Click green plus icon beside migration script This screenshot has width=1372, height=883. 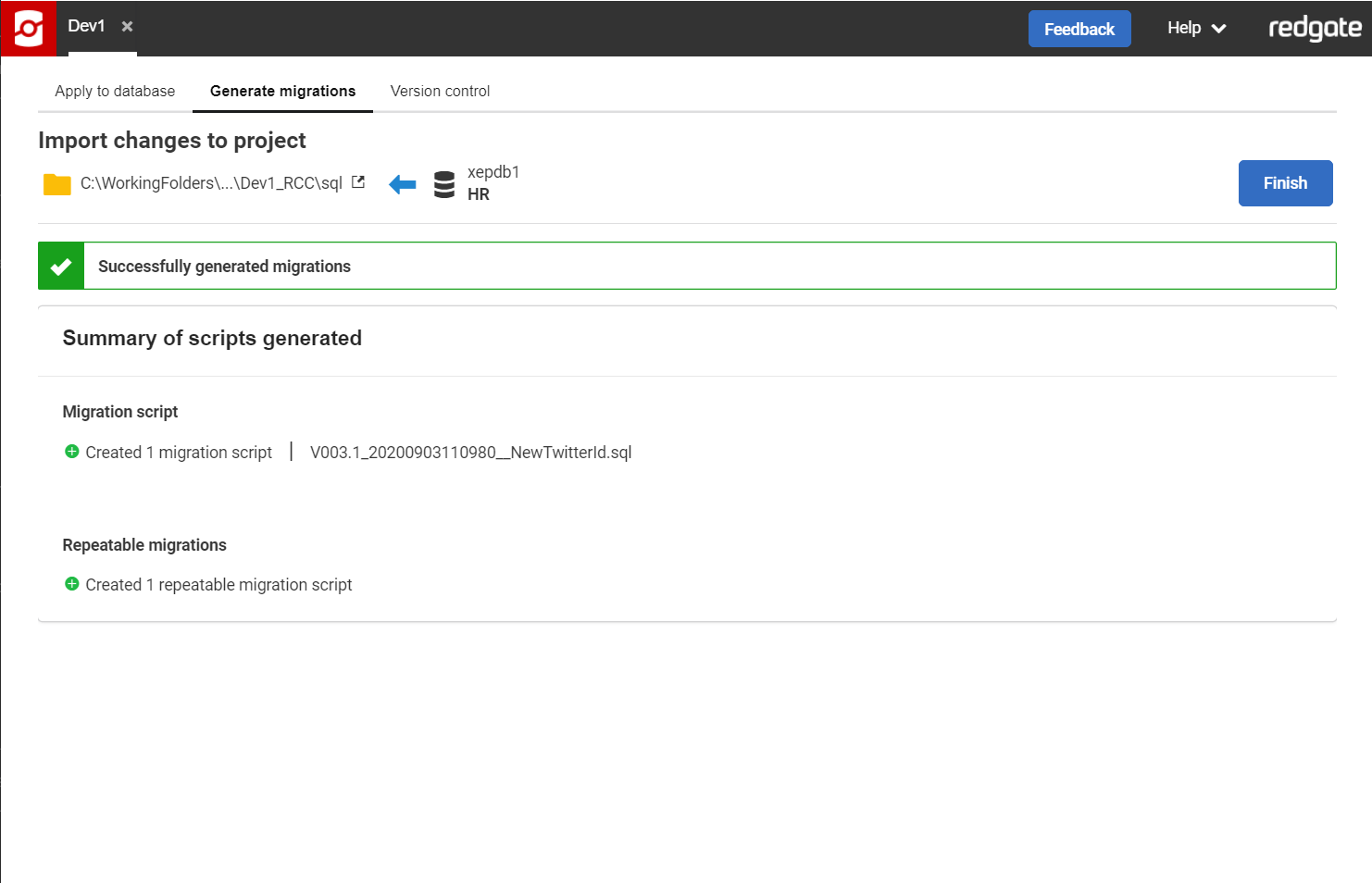tap(72, 452)
